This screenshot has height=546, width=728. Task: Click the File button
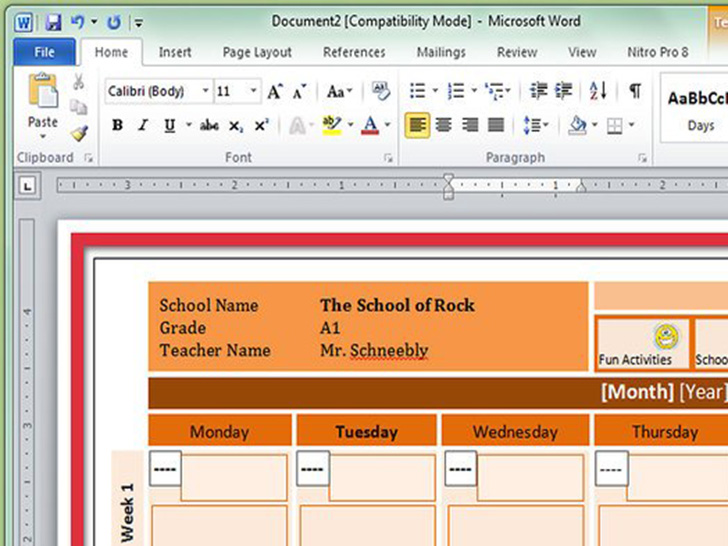point(44,52)
